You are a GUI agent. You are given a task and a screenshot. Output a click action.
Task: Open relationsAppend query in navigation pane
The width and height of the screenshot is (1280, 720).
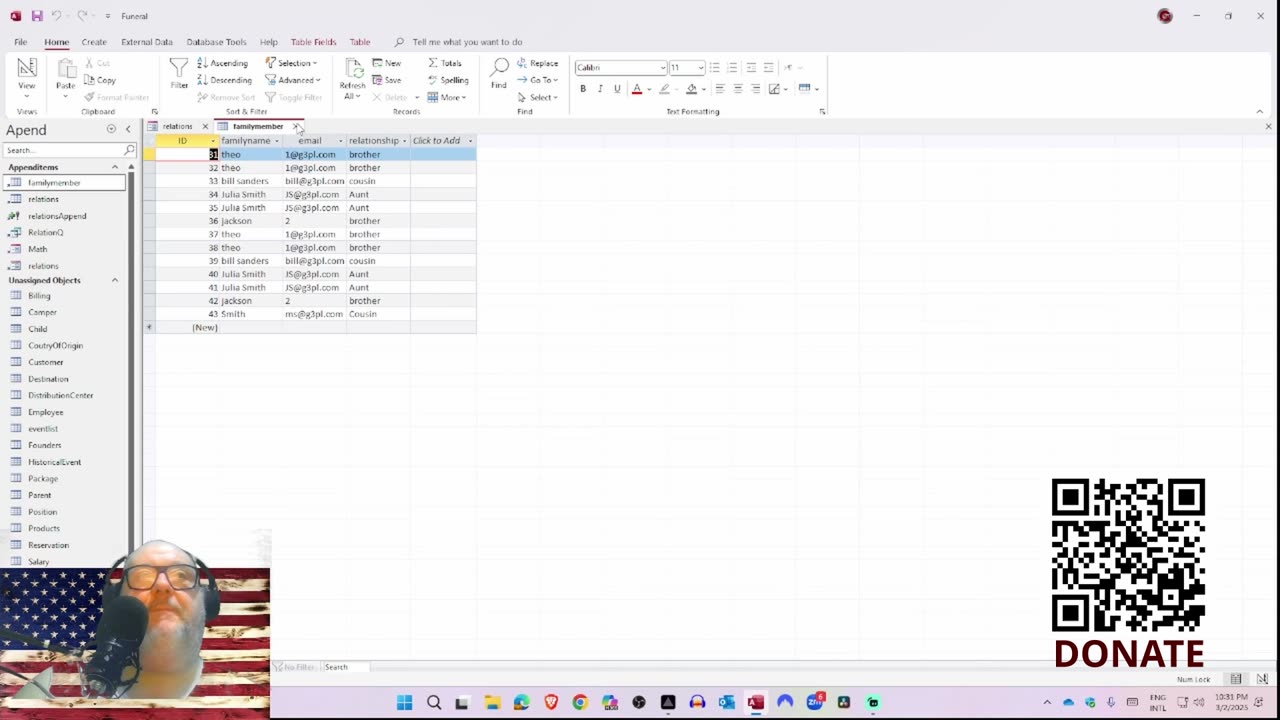(x=57, y=216)
